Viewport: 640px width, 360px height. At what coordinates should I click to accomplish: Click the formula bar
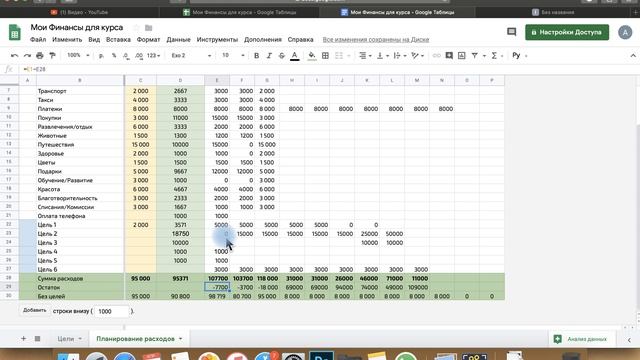coord(327,69)
